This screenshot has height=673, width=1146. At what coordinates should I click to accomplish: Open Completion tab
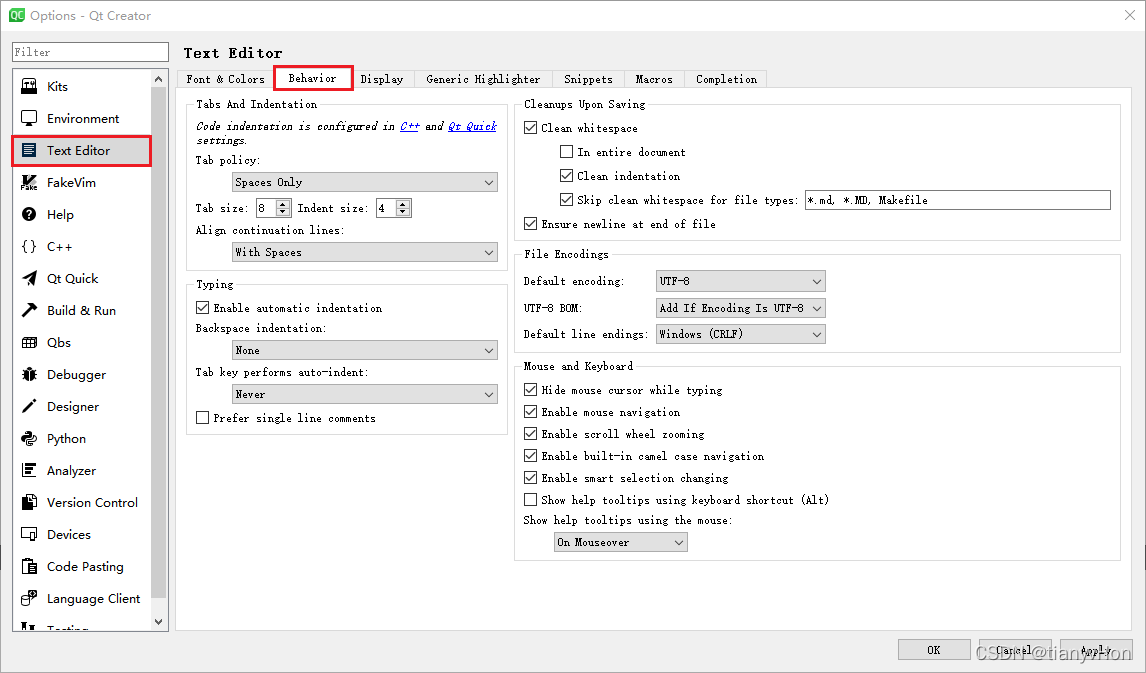726,79
